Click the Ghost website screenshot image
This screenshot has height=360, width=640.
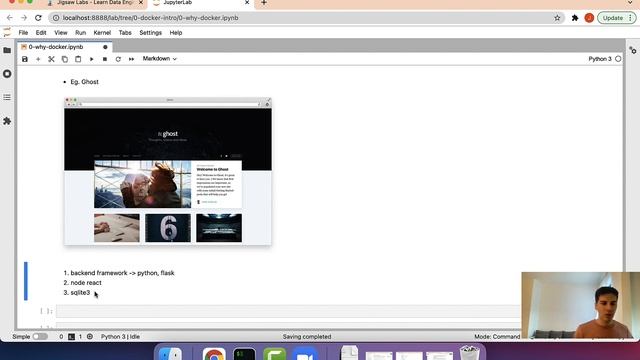168,171
